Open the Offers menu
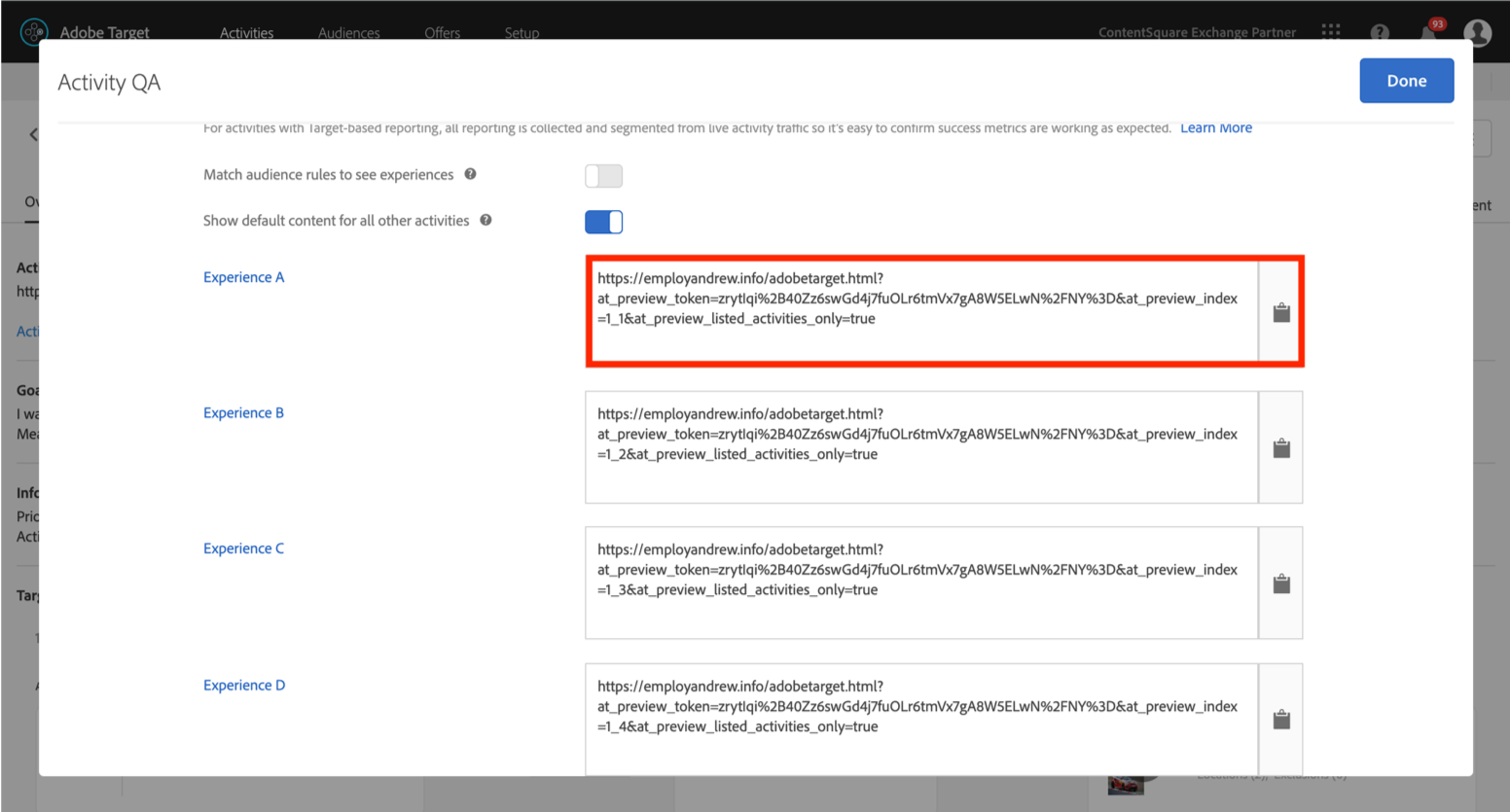Screen dimensions: 1510x812 442,32
